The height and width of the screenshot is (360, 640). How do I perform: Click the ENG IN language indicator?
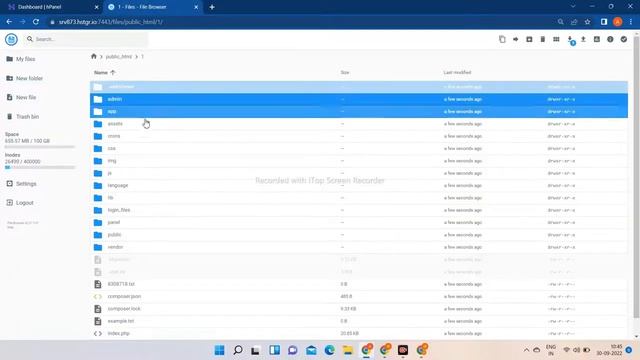[551, 350]
